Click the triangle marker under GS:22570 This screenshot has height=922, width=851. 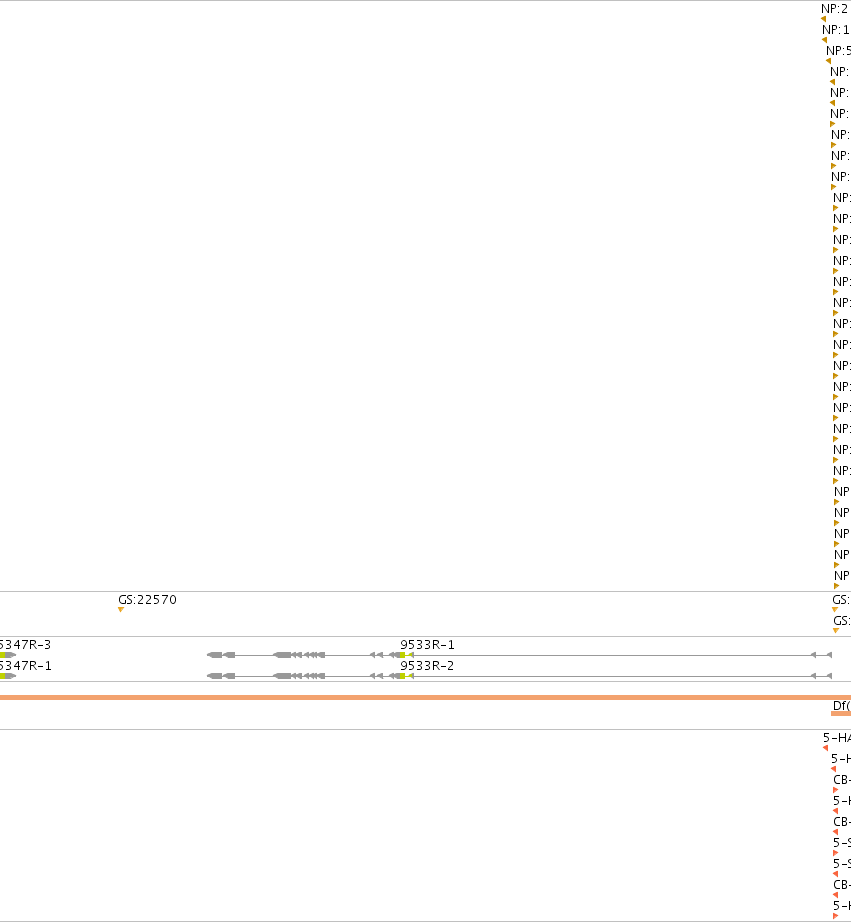(x=121, y=610)
